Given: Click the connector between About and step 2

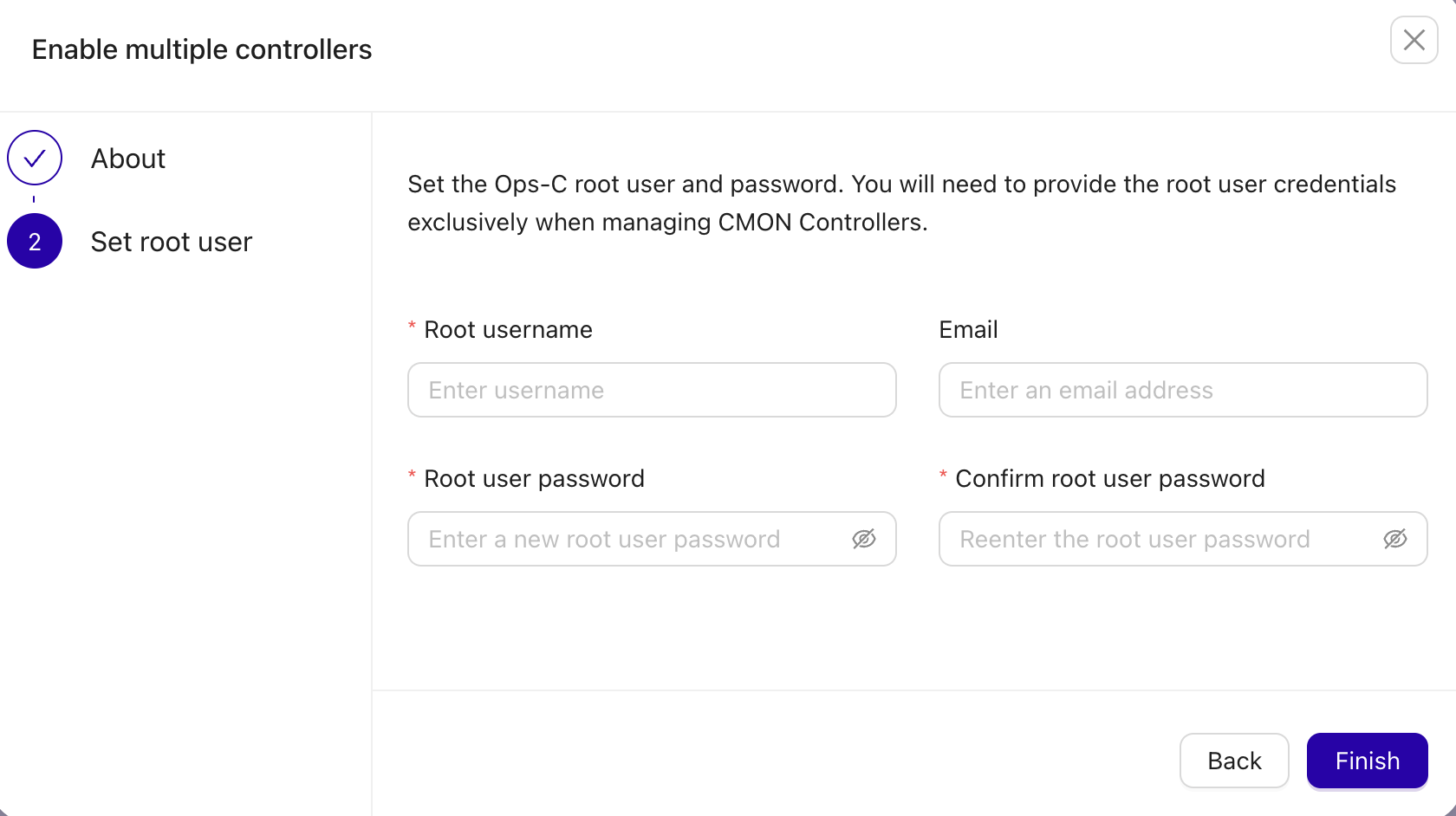Looking at the screenshot, I should 34,199.
